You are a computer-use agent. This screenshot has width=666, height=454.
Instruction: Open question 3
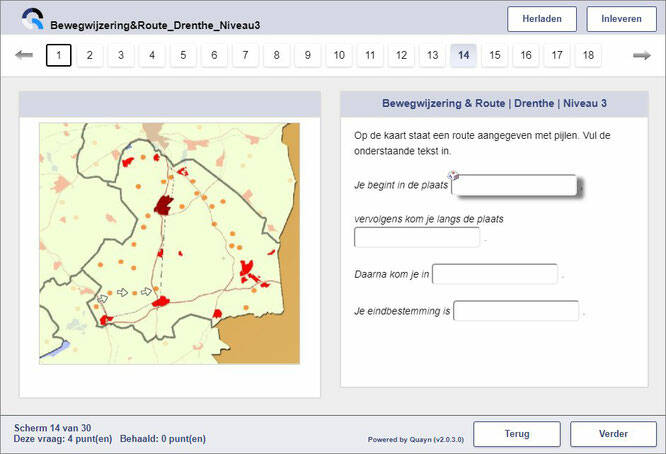121,55
